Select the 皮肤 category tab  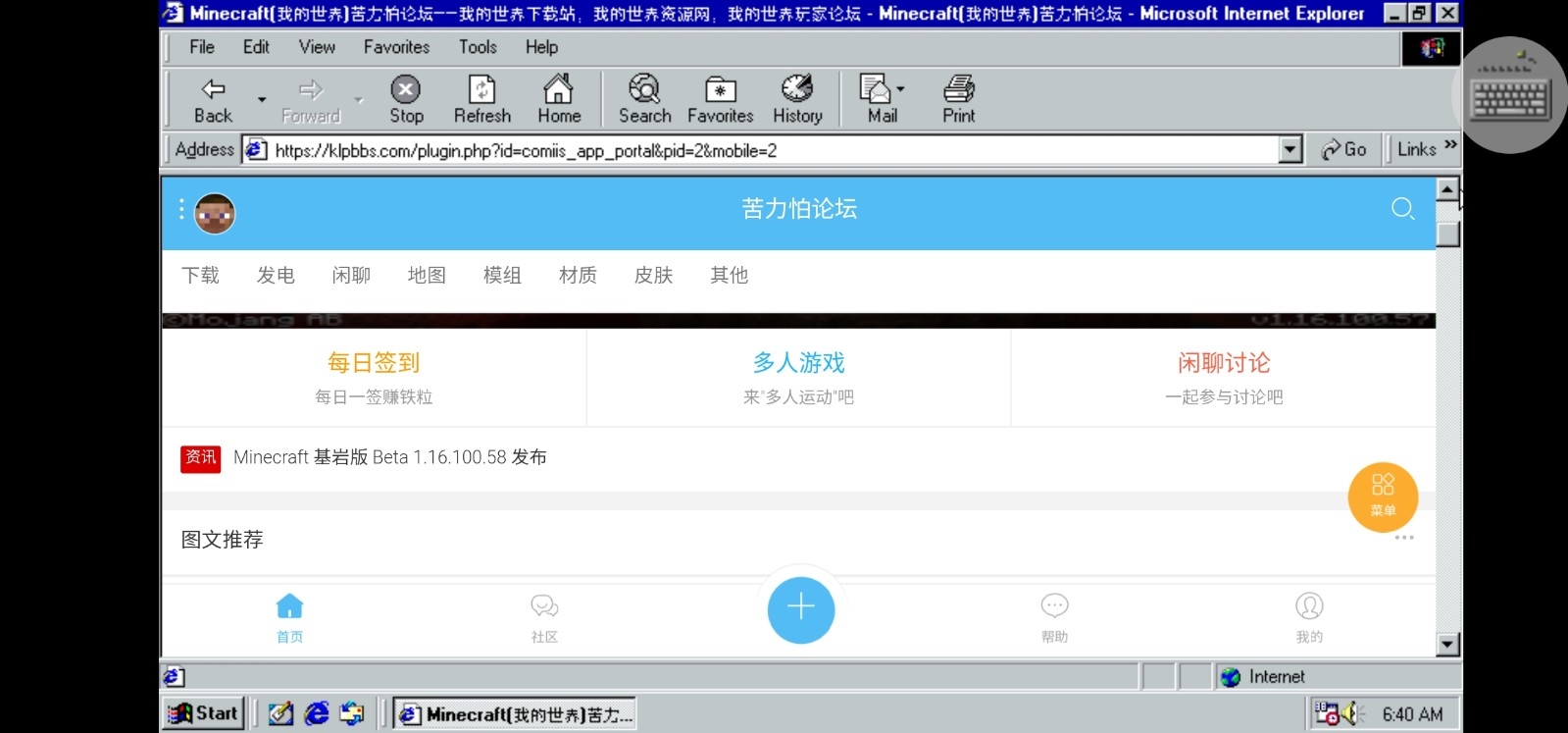tap(653, 276)
